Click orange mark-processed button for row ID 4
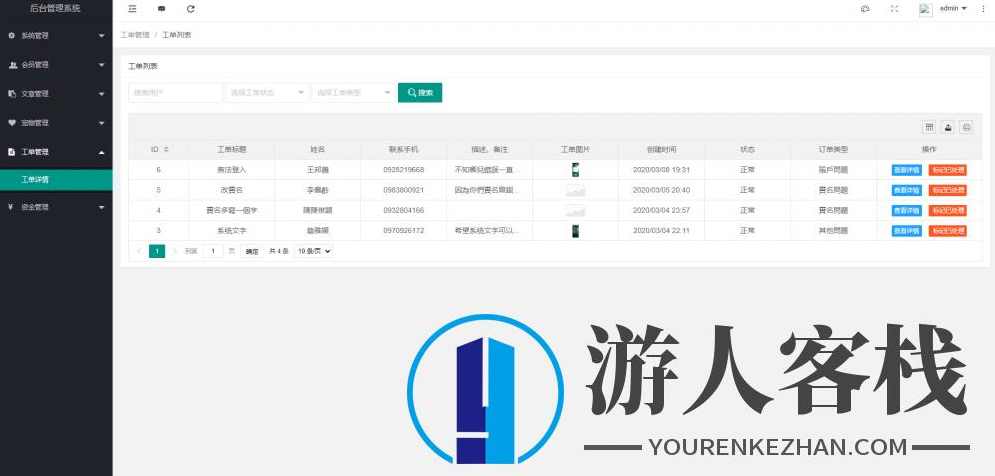Screen dimensions: 995x476 pos(947,211)
